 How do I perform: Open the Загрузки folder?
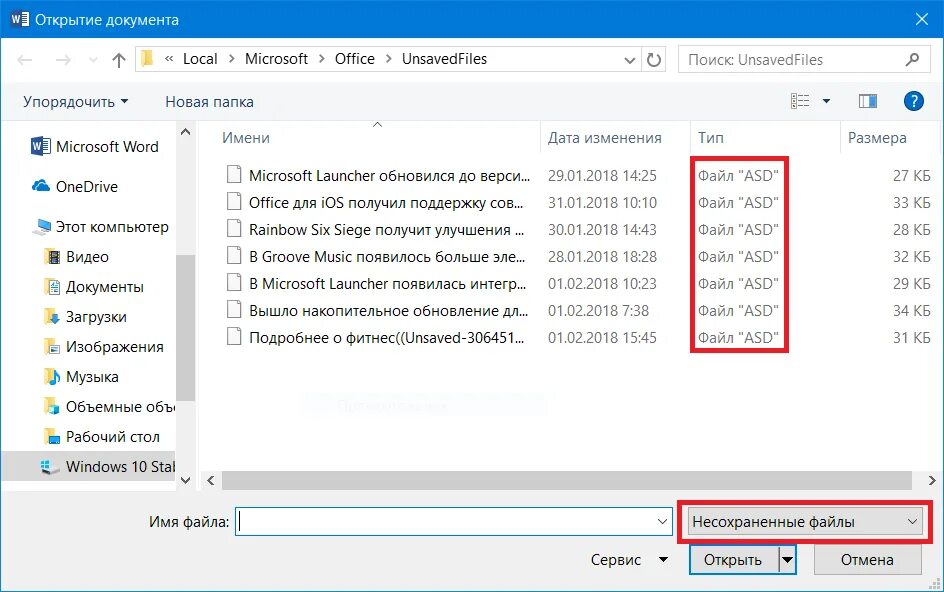coord(86,317)
